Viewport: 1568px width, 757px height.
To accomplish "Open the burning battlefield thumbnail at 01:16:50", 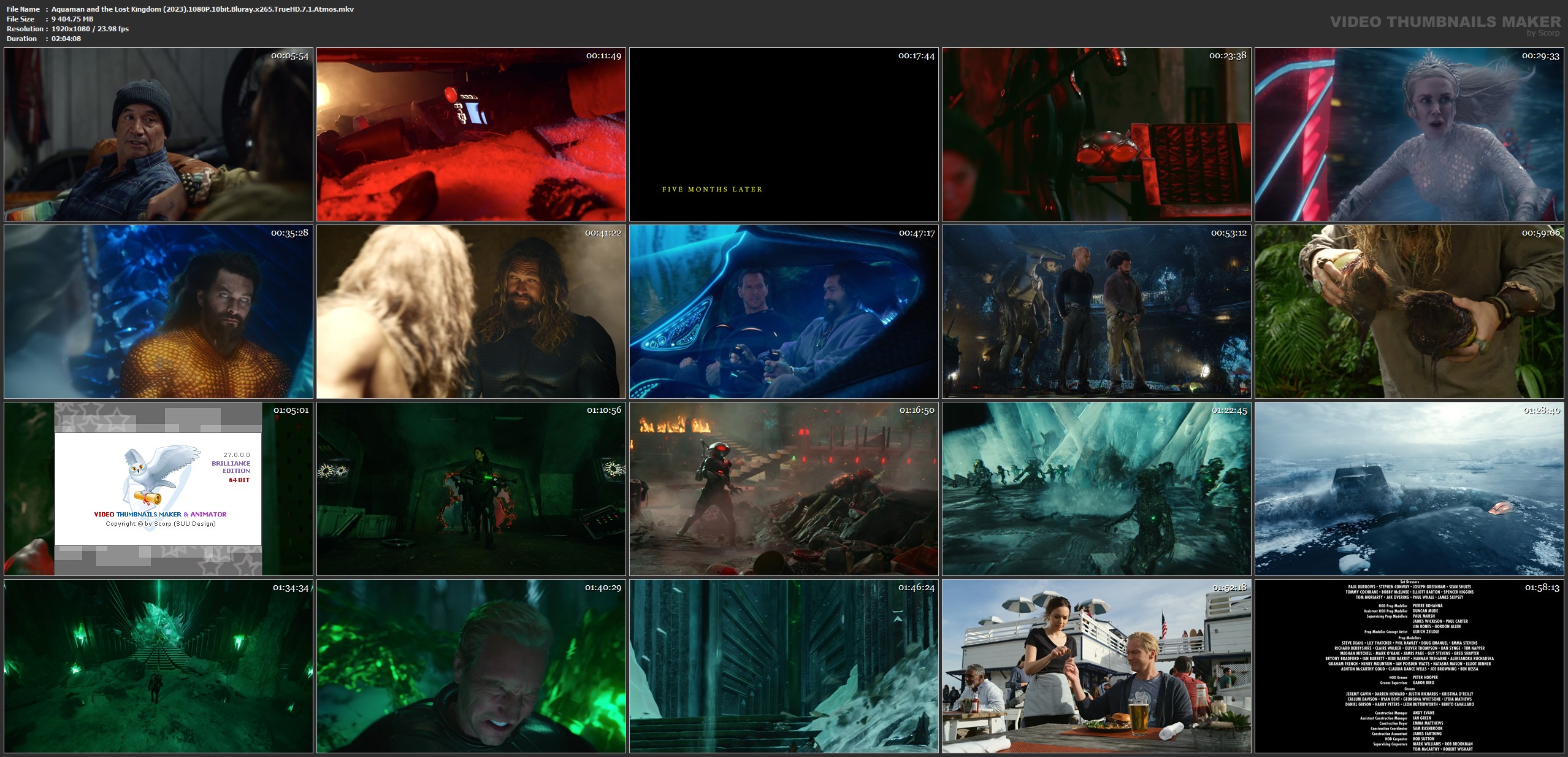I will point(783,489).
